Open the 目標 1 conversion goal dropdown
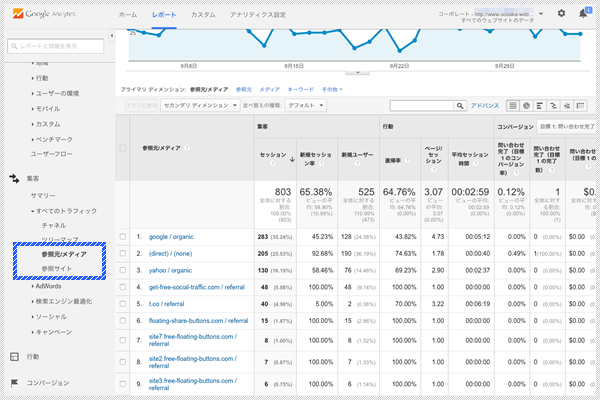Screen dimensions: 600x400 click(x=568, y=126)
